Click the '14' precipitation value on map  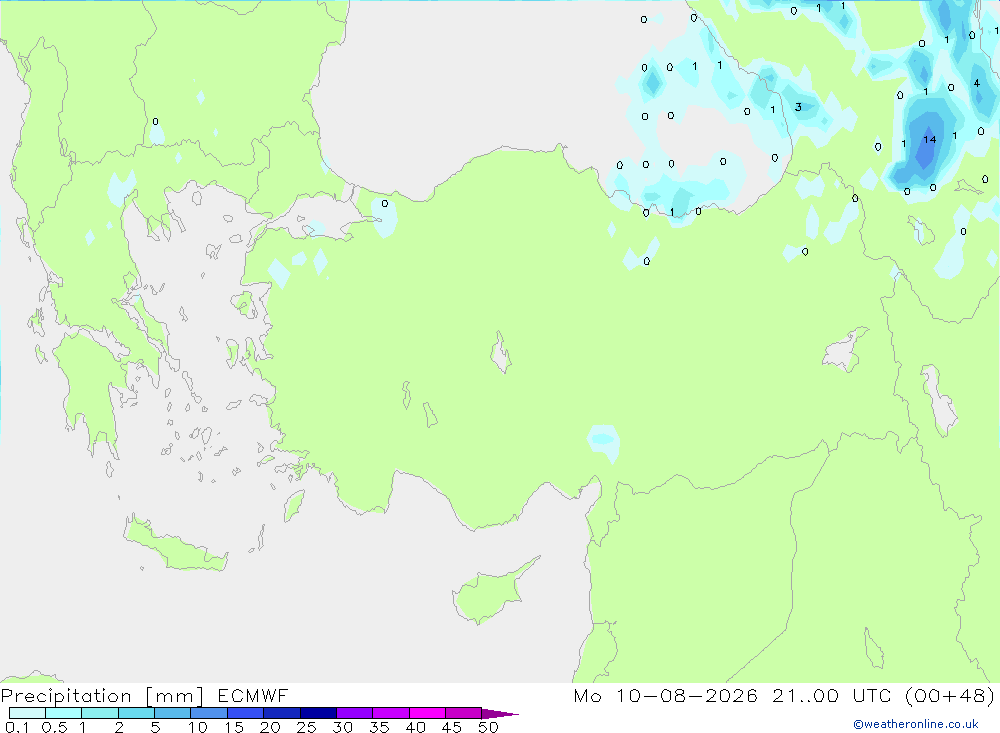pos(929,139)
